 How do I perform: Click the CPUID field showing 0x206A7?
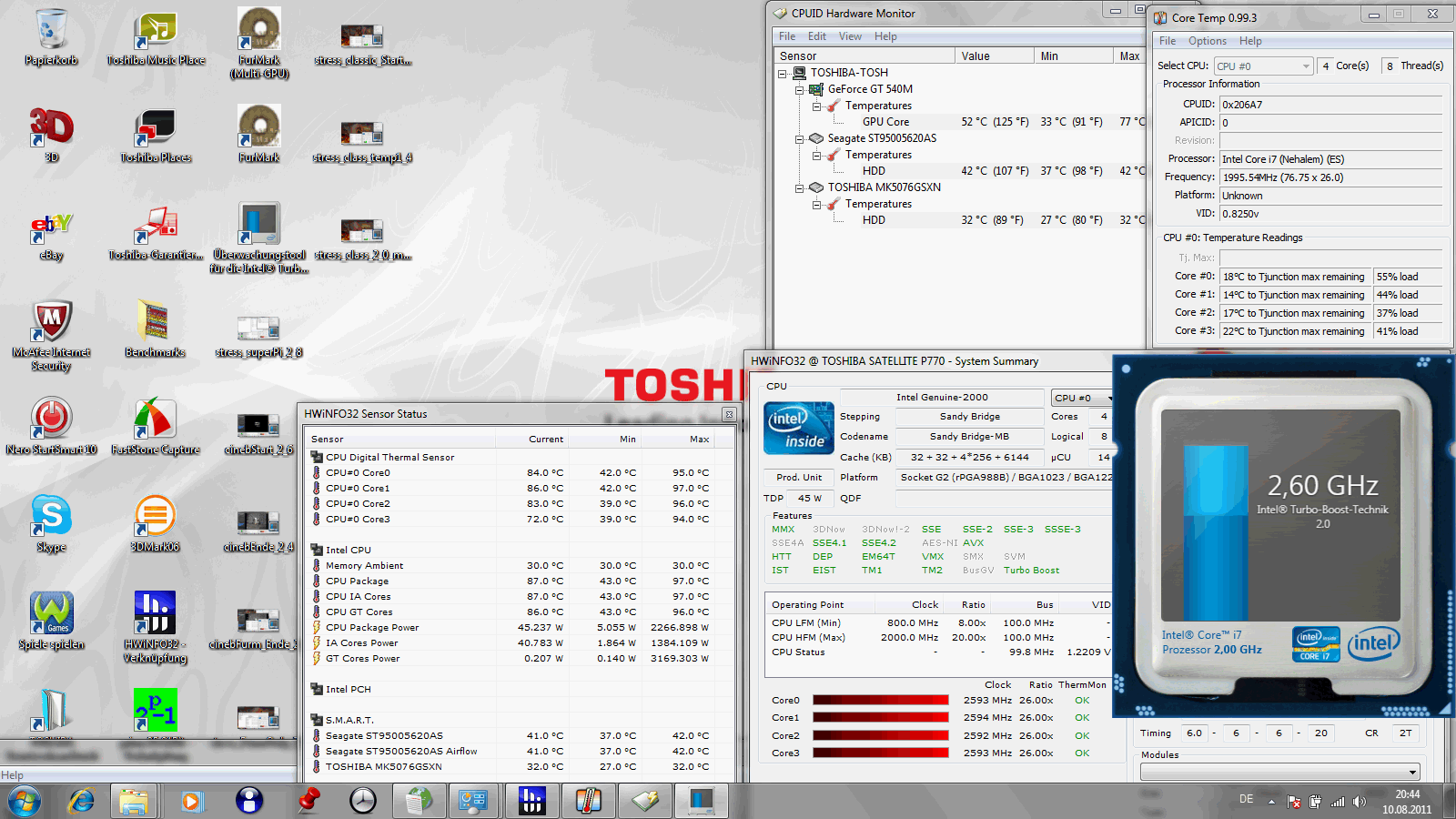1331,105
